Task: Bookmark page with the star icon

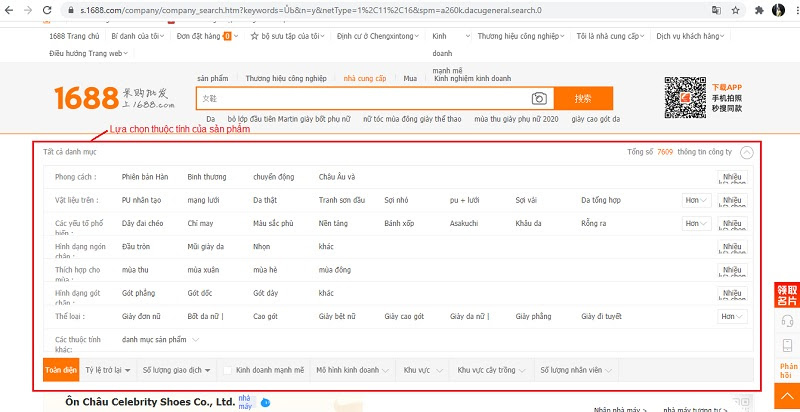Action: [x=735, y=10]
